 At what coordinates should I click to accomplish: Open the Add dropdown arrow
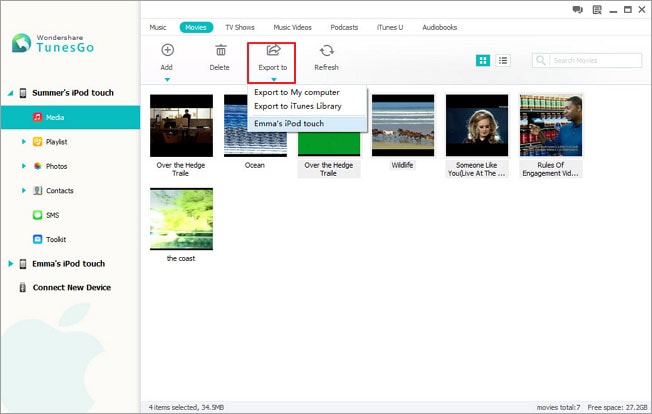click(167, 79)
